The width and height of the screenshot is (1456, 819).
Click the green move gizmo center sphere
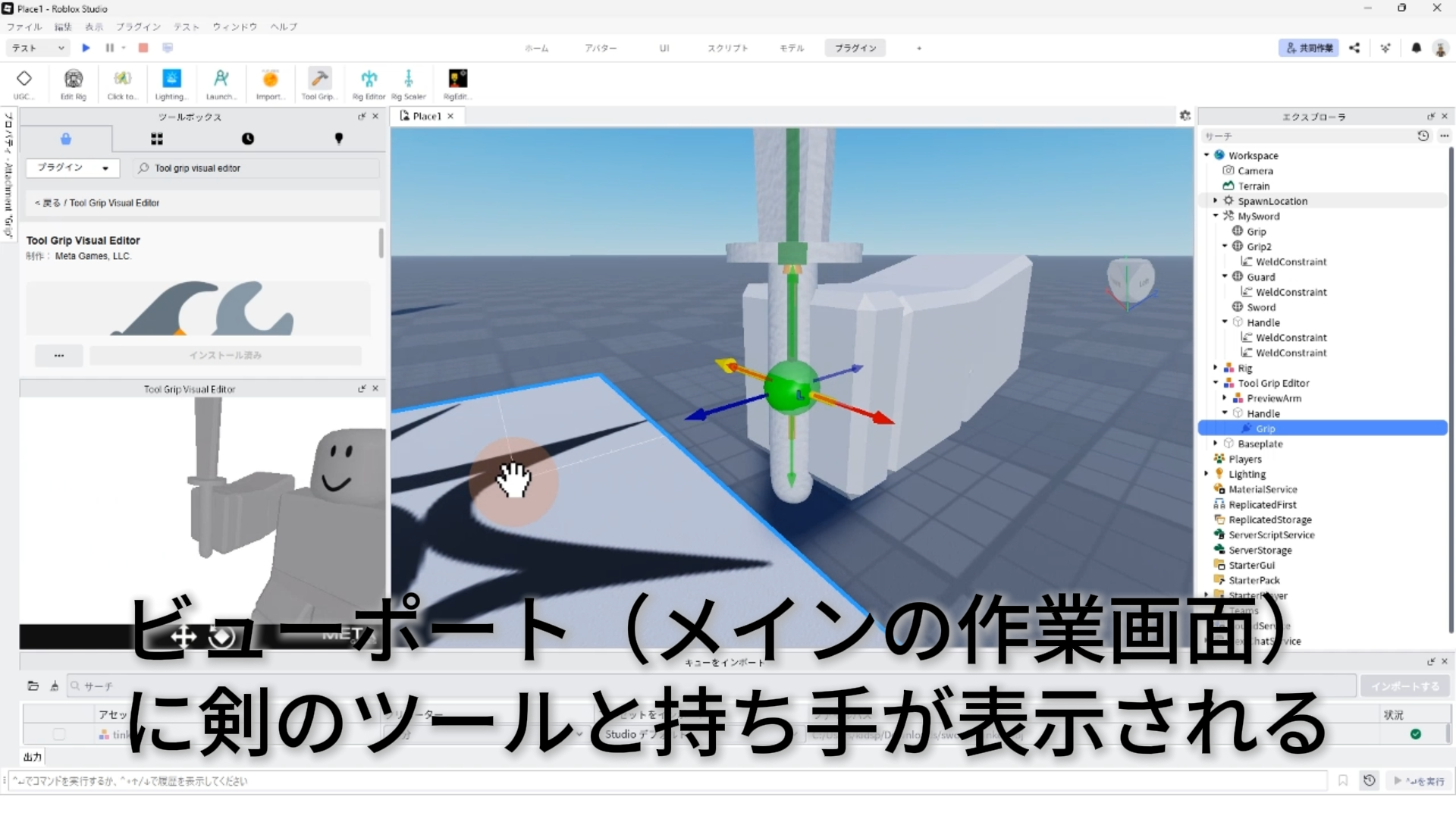point(791,388)
